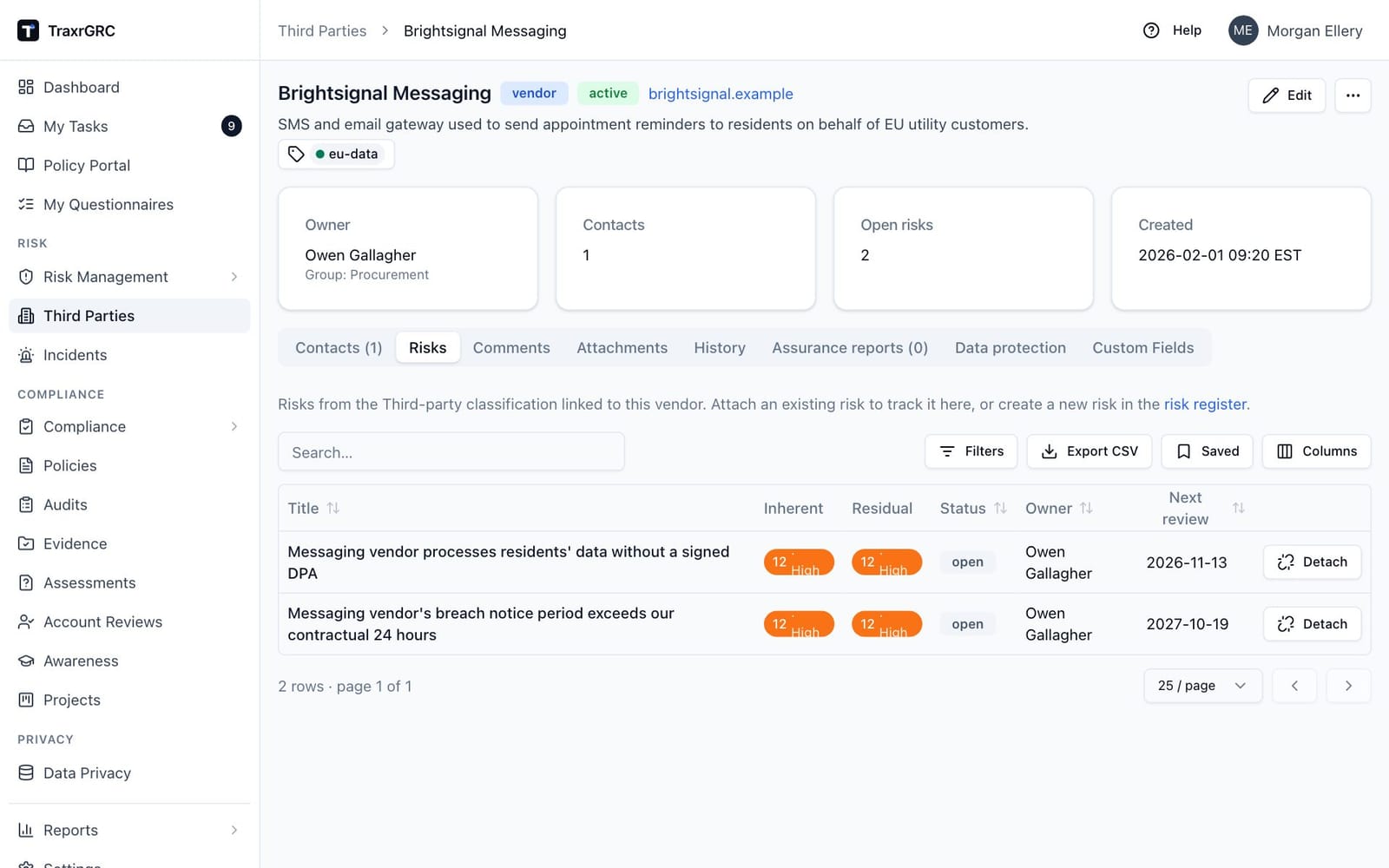The height and width of the screenshot is (868, 1389).
Task: Open Evidence section
Action: (129, 543)
